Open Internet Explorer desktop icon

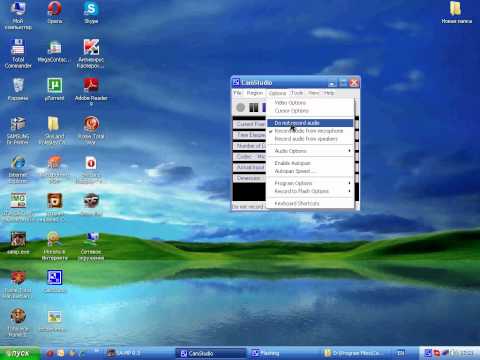(x=18, y=169)
